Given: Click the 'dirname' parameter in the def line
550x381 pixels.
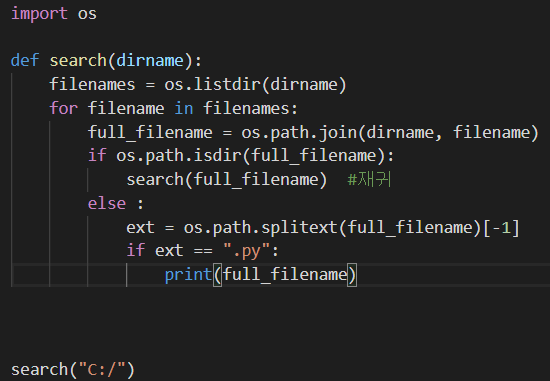Looking at the screenshot, I should tap(150, 60).
